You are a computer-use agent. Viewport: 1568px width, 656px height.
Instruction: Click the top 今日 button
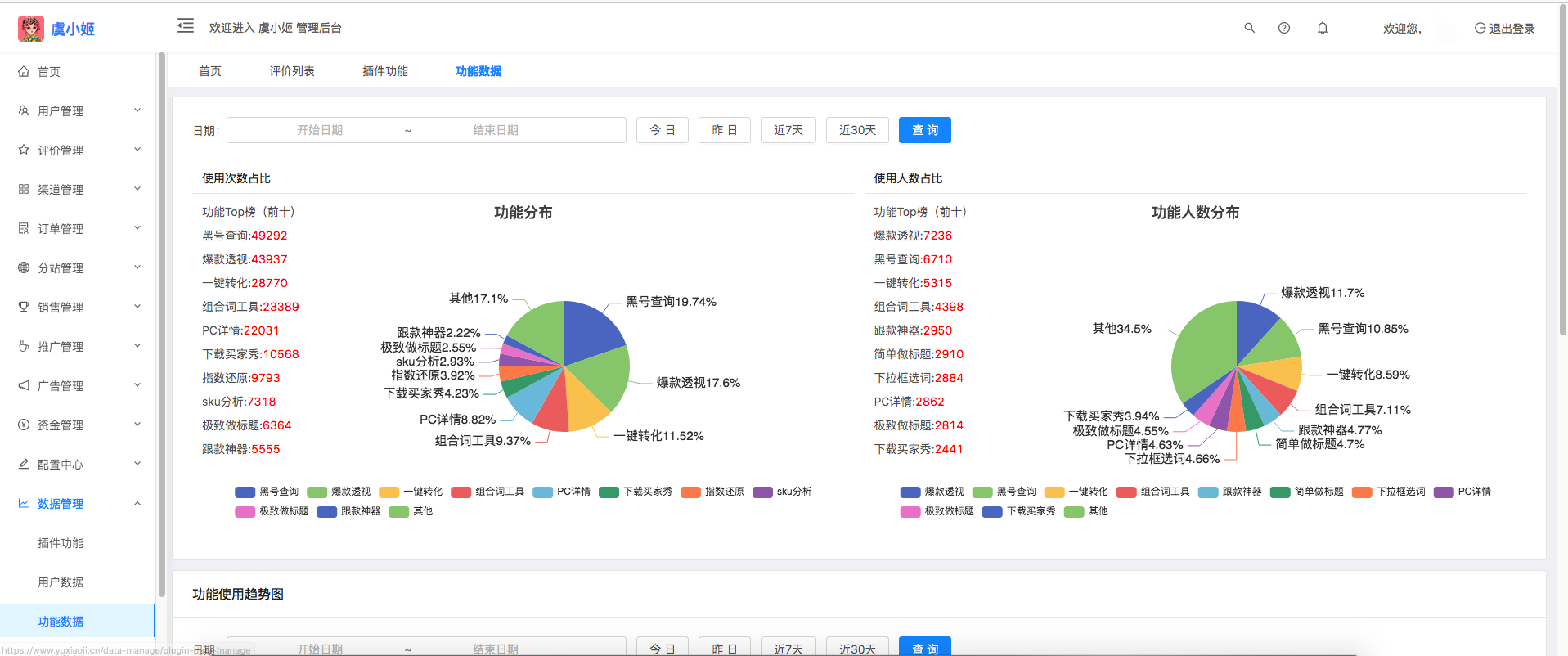pyautogui.click(x=663, y=130)
